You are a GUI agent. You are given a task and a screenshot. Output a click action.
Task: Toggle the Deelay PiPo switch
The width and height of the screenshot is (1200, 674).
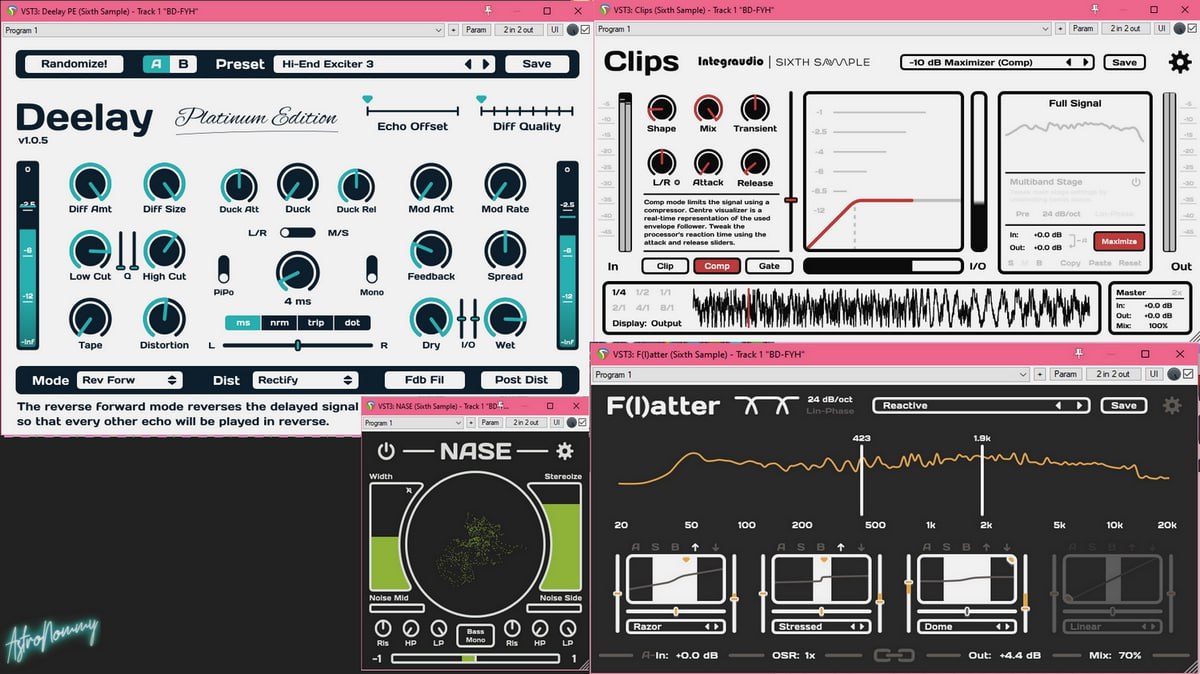[x=223, y=268]
